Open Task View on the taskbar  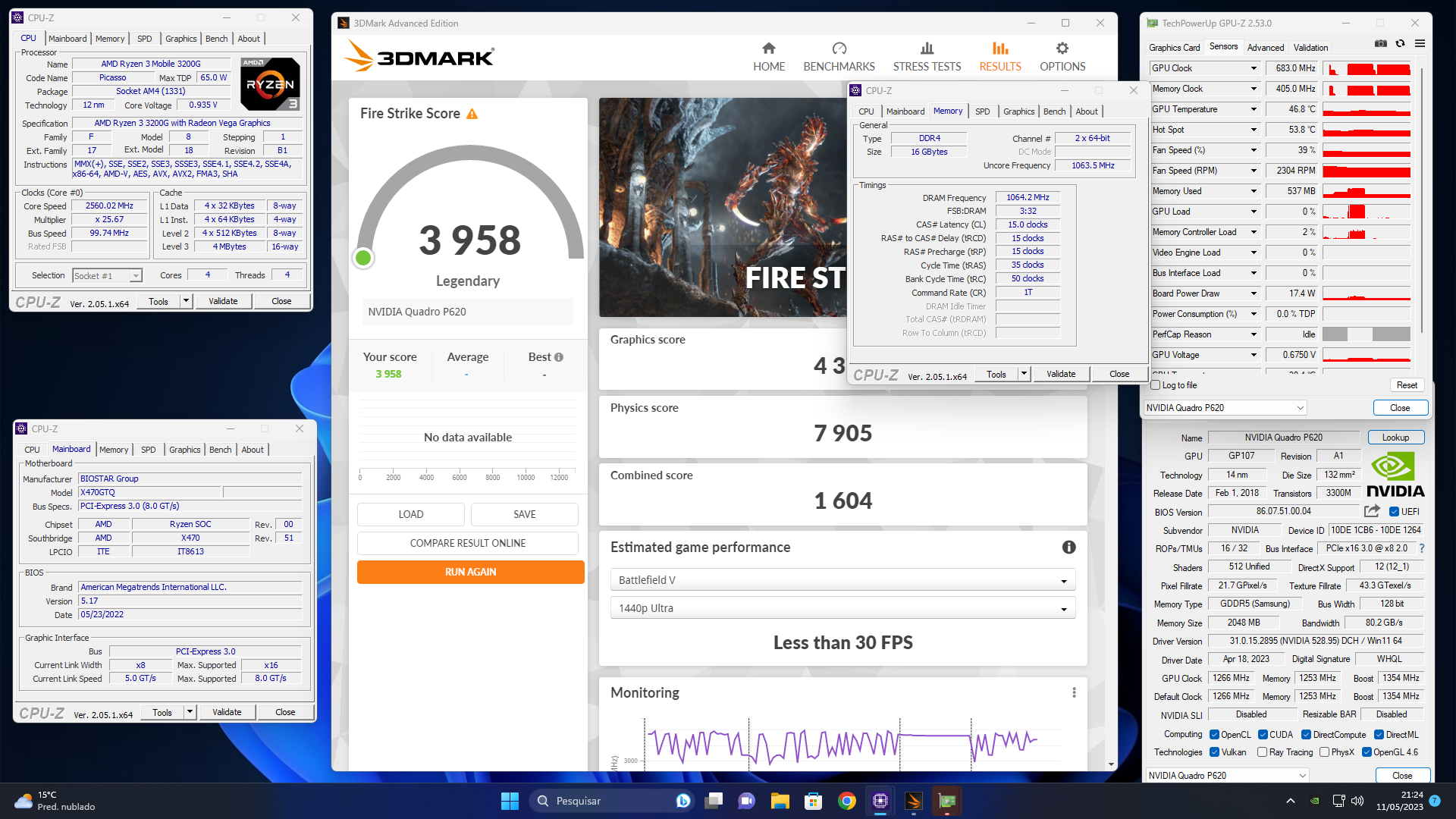(714, 801)
